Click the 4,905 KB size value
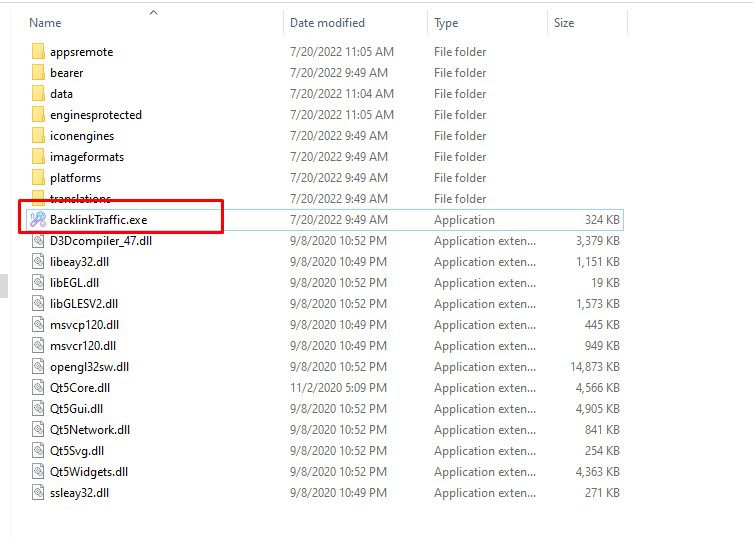753x538 pixels. 598,409
